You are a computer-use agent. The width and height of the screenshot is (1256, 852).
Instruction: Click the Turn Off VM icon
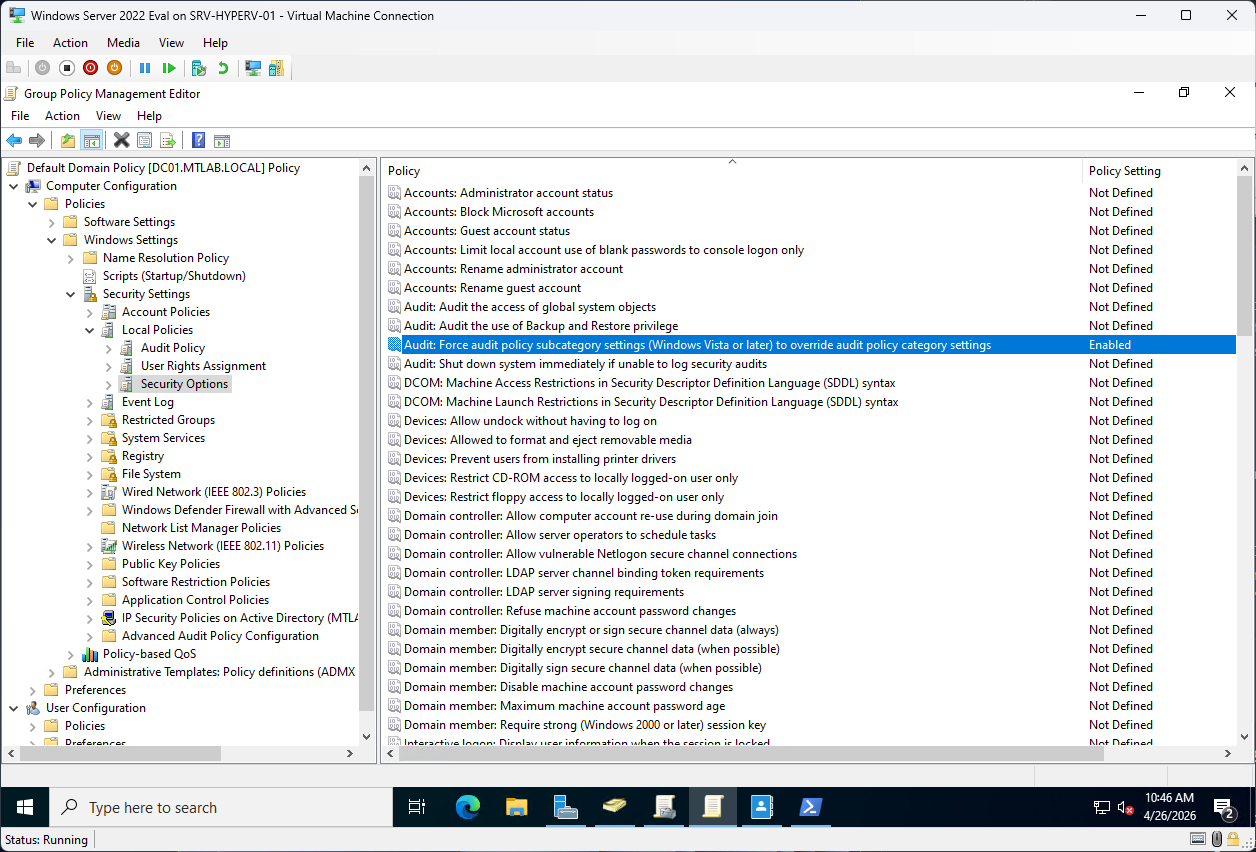[66, 68]
